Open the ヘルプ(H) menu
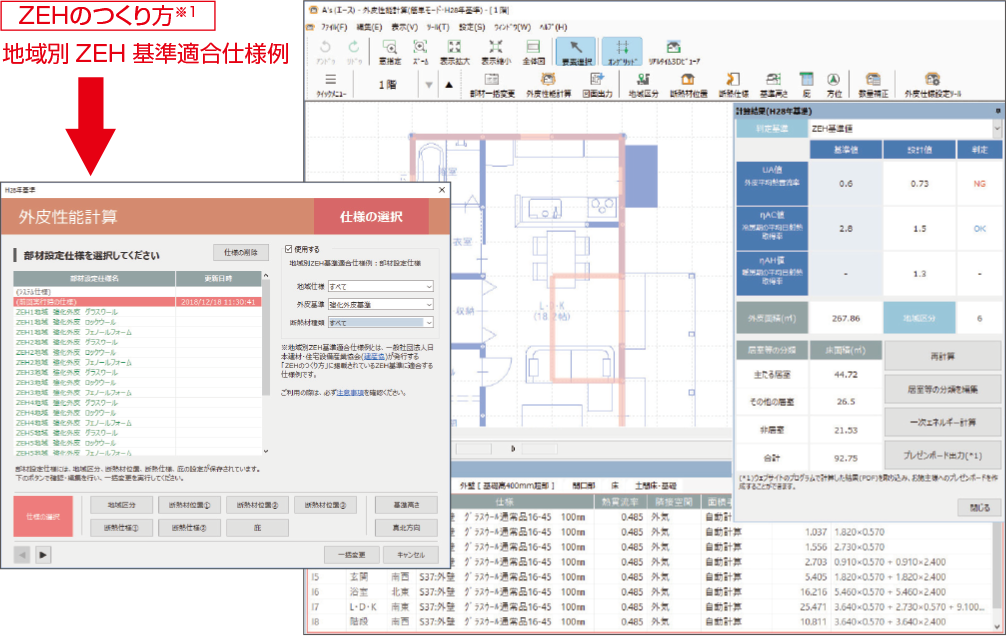The height and width of the screenshot is (636, 1006). coord(553,27)
